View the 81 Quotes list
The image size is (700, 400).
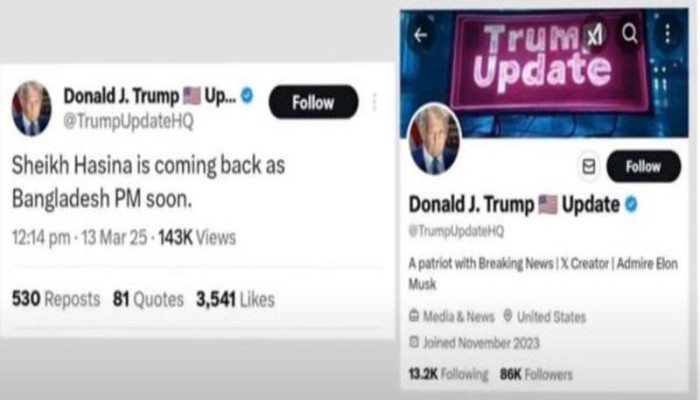coord(148,299)
